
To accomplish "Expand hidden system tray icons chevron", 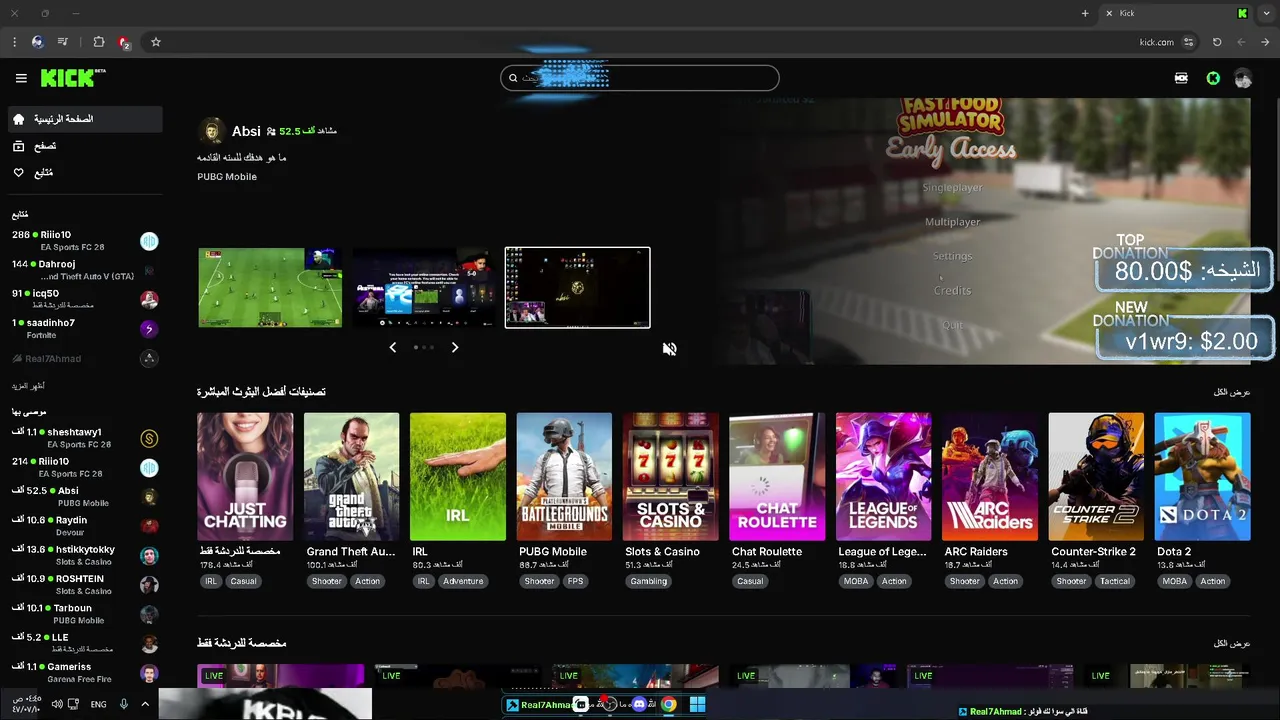I will click(145, 704).
